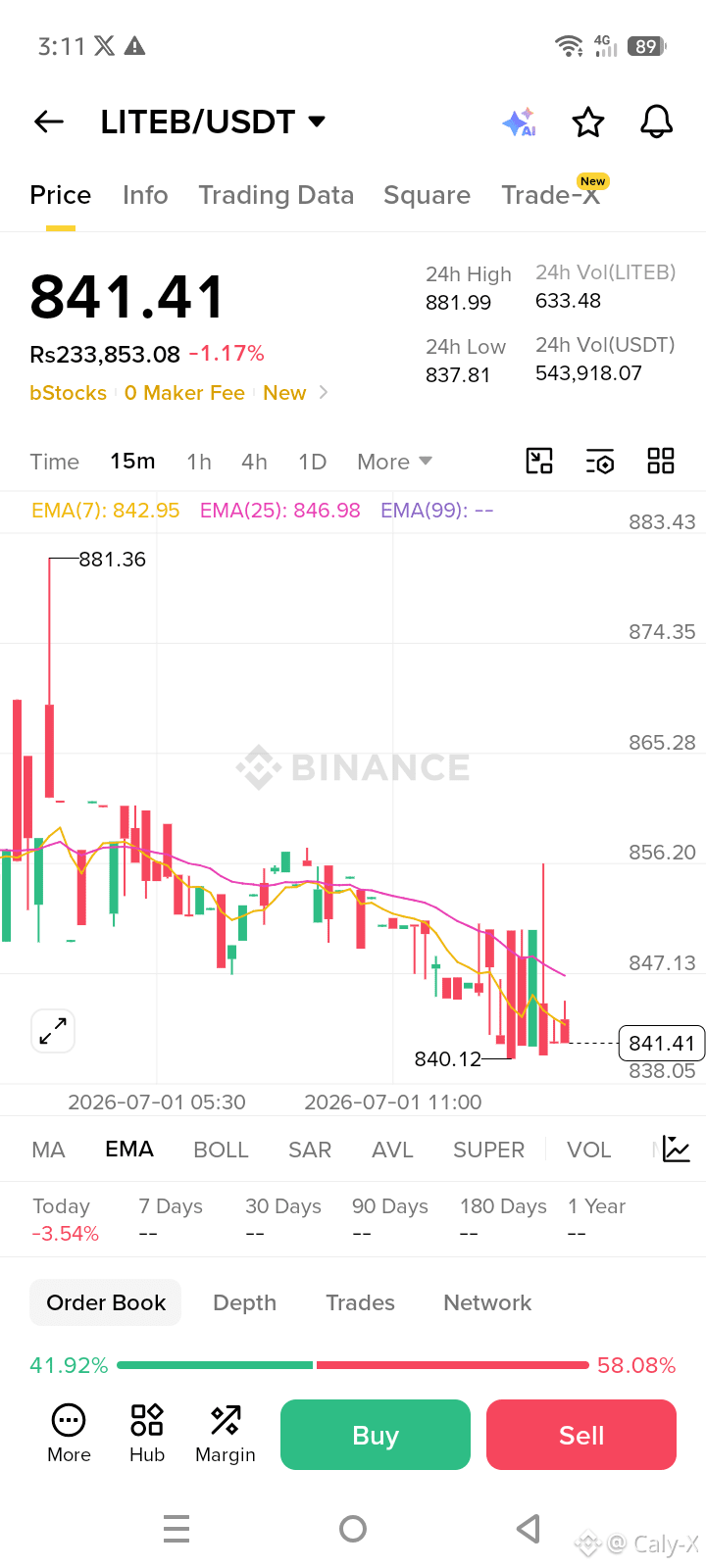Expand chart to fullscreen
The height and width of the screenshot is (1568, 706).
pyautogui.click(x=53, y=1031)
